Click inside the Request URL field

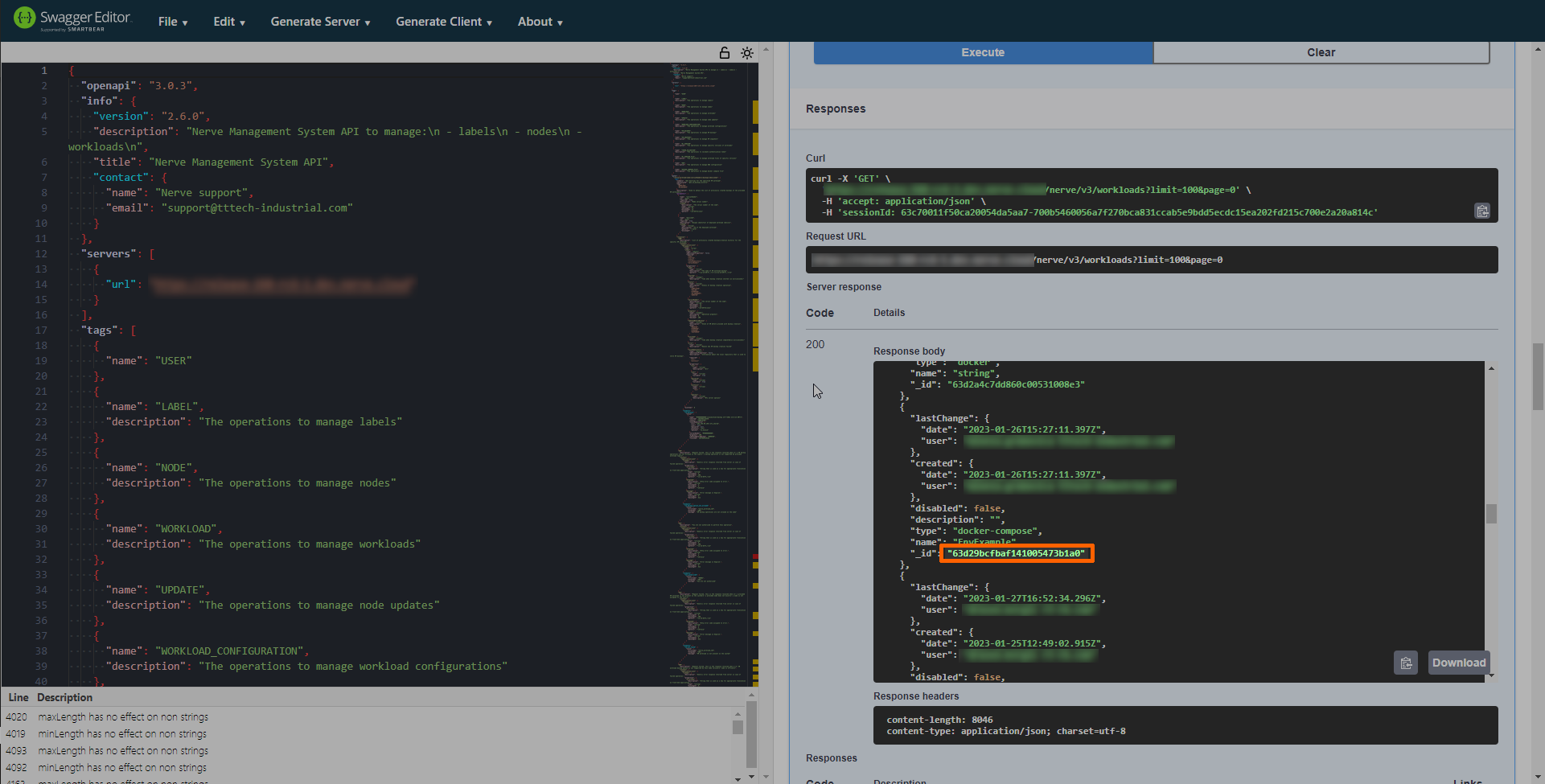pos(1150,259)
